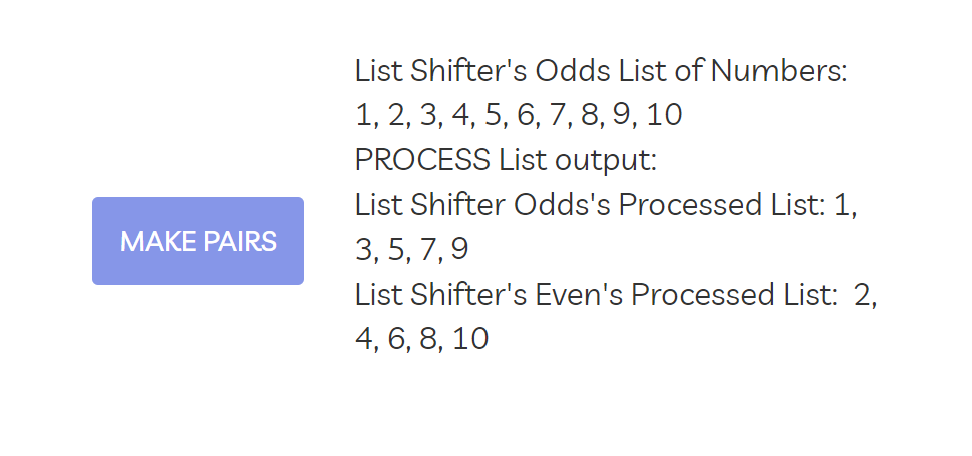
Task: Click the number 1 in the original numbers list
Action: pos(363,116)
